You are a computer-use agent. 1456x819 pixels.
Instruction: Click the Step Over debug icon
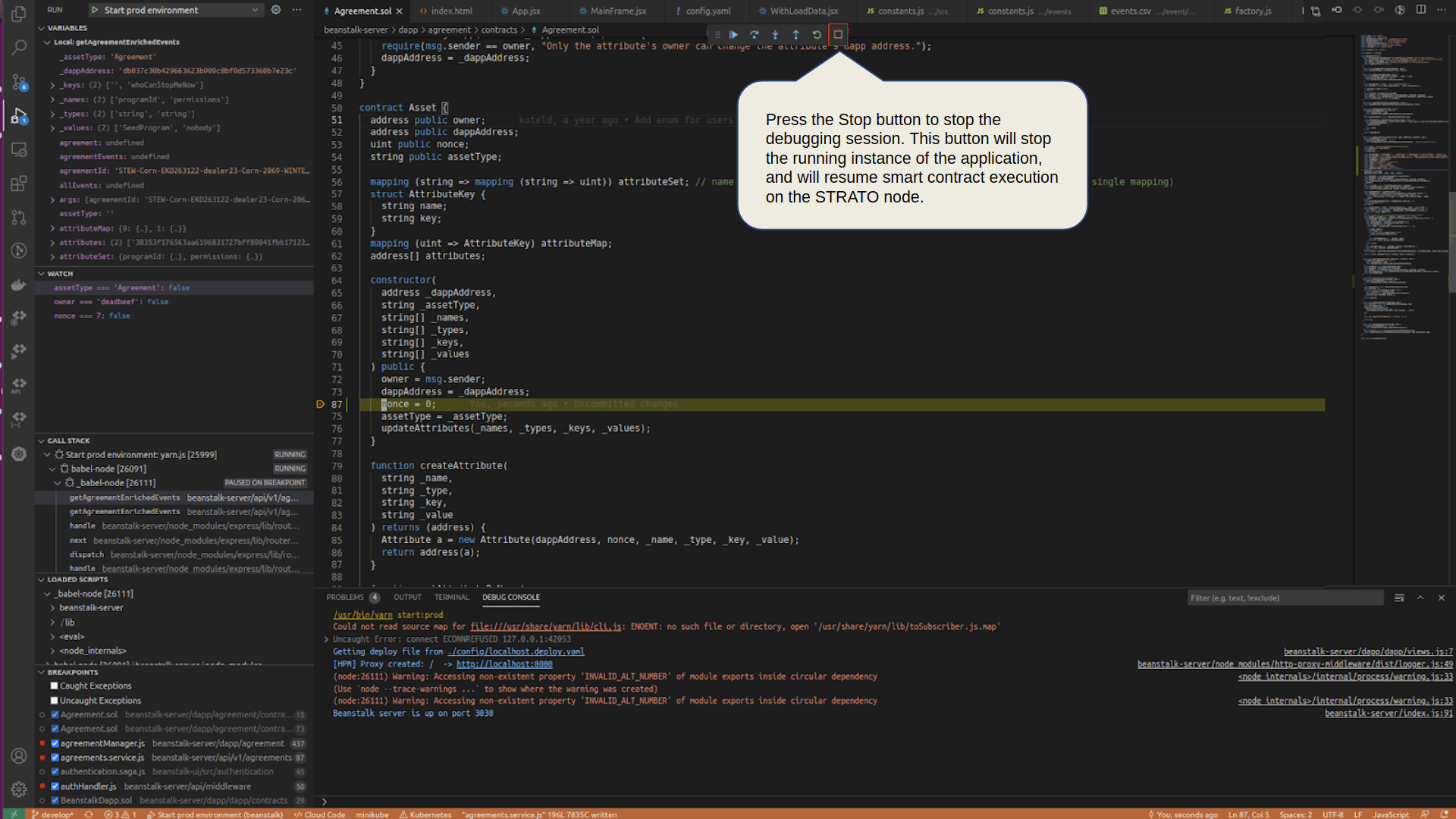point(754,34)
